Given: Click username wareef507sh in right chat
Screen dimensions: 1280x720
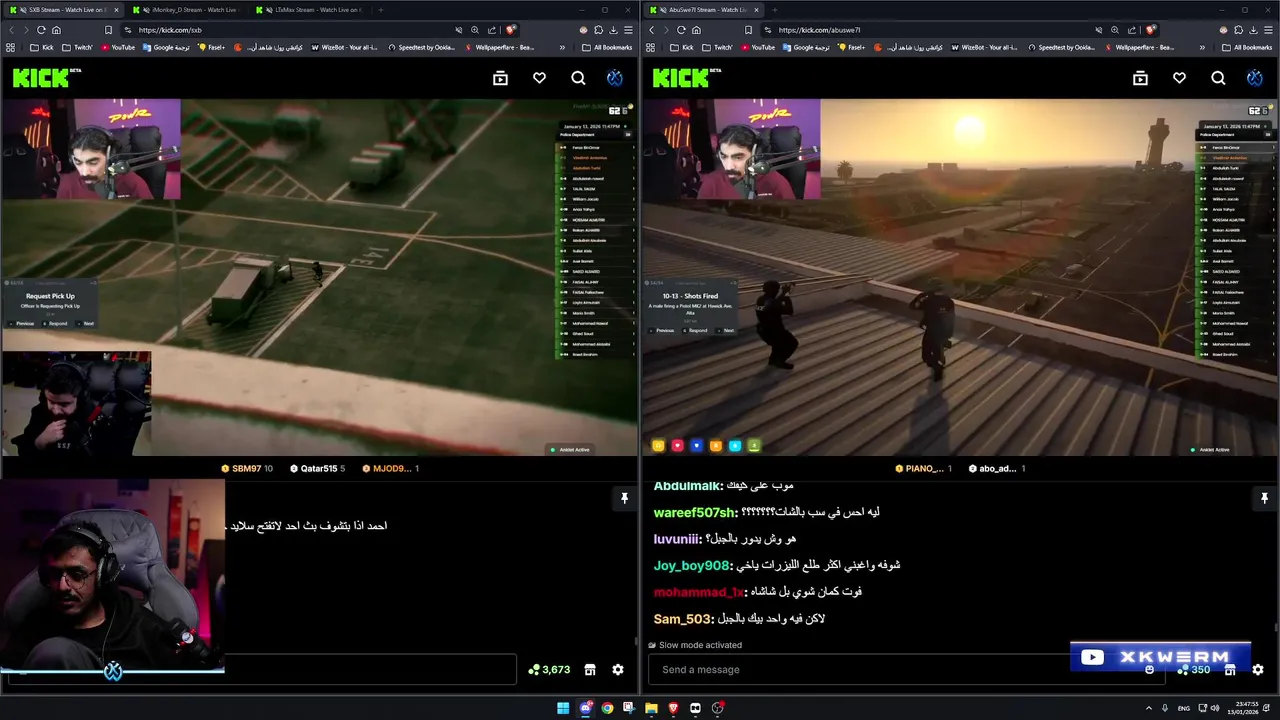Looking at the screenshot, I should click(694, 512).
